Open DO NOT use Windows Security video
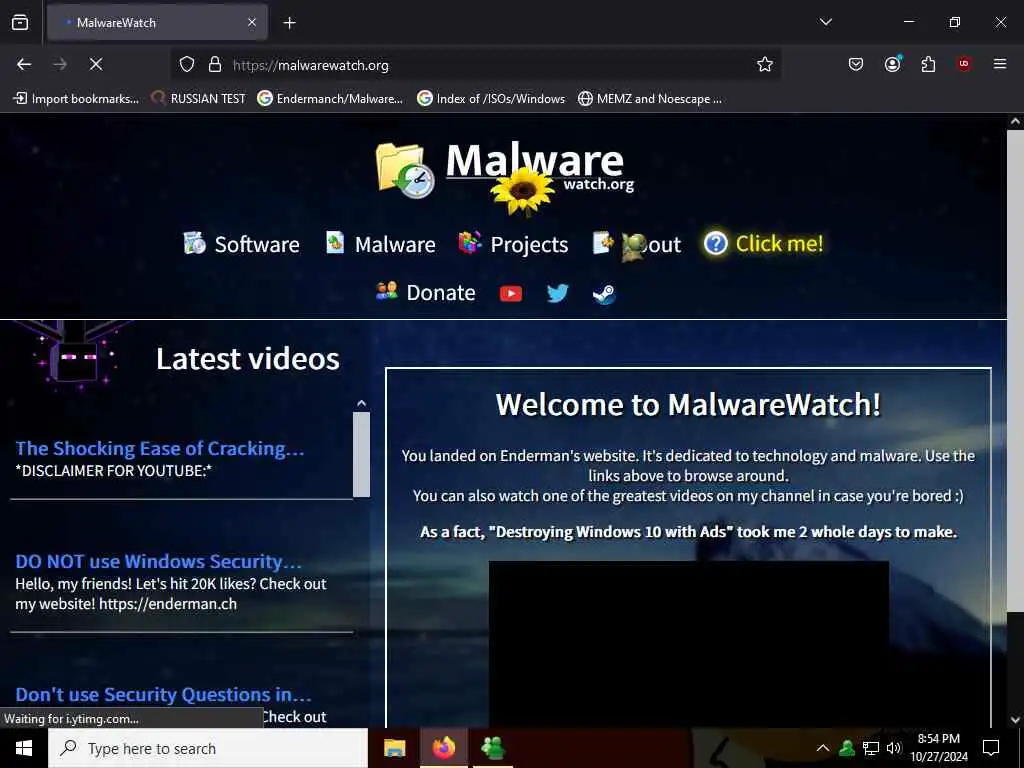Image resolution: width=1024 pixels, height=768 pixels. point(159,562)
